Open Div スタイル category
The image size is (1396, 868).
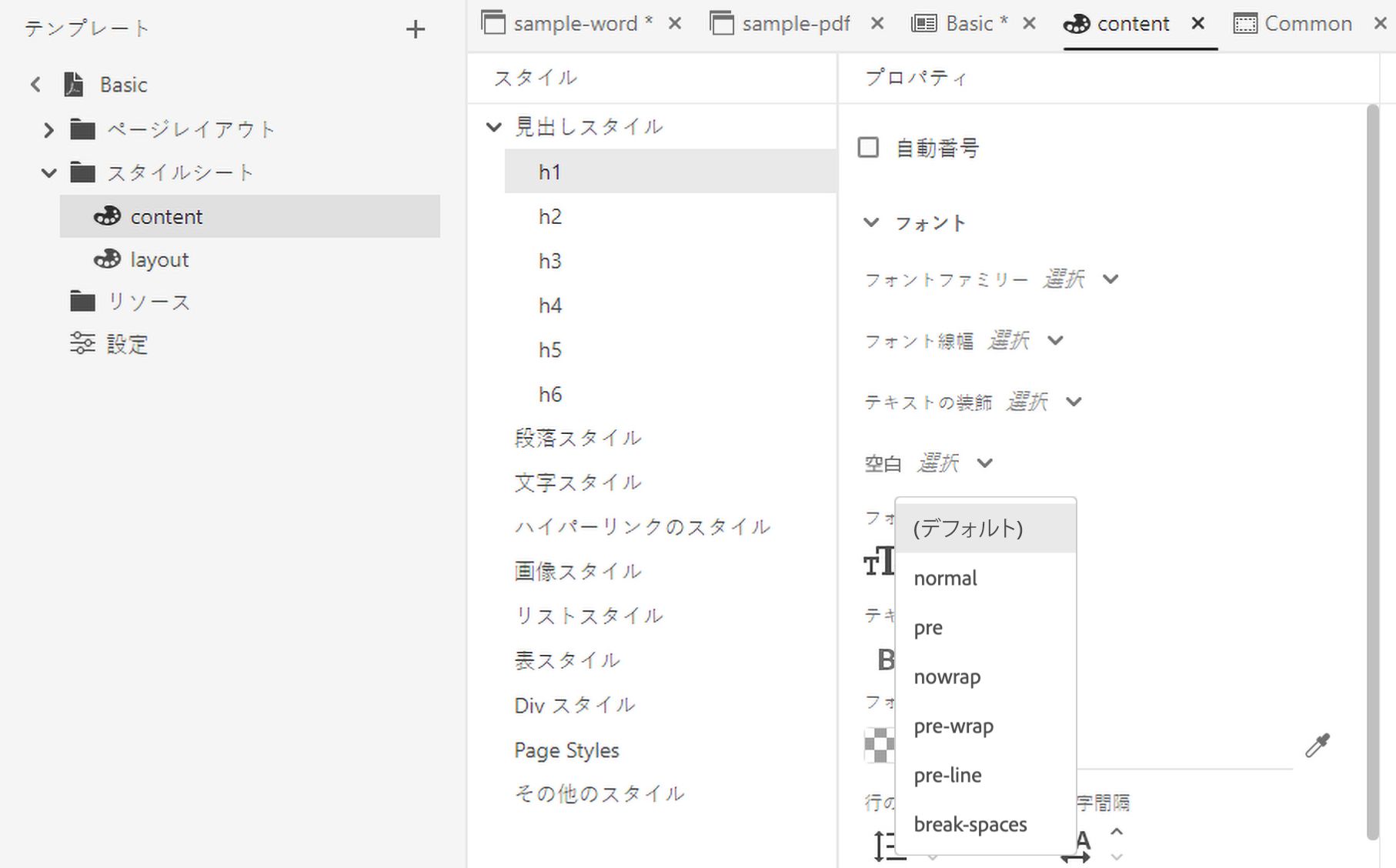pyautogui.click(x=574, y=706)
